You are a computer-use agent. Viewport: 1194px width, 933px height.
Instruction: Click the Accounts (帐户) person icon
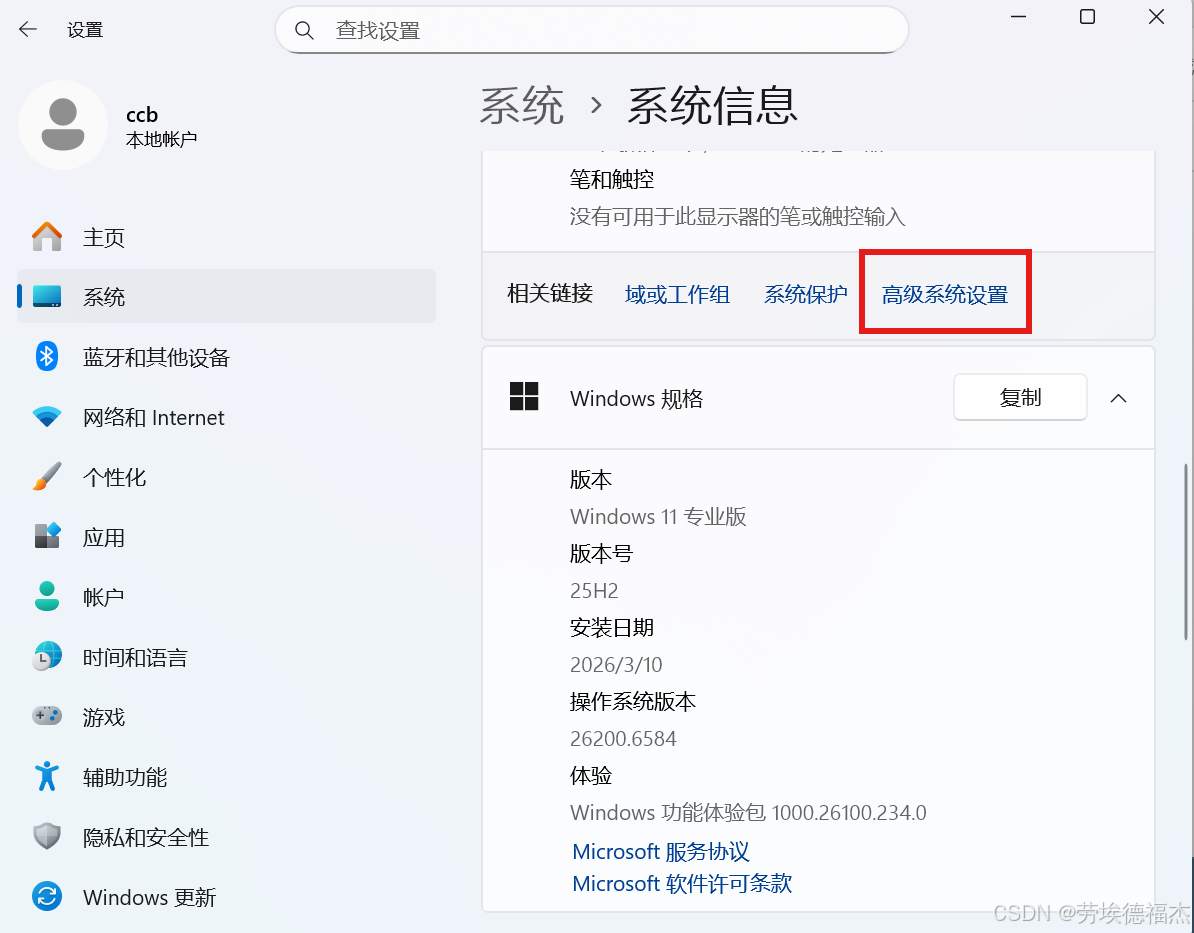point(47,596)
